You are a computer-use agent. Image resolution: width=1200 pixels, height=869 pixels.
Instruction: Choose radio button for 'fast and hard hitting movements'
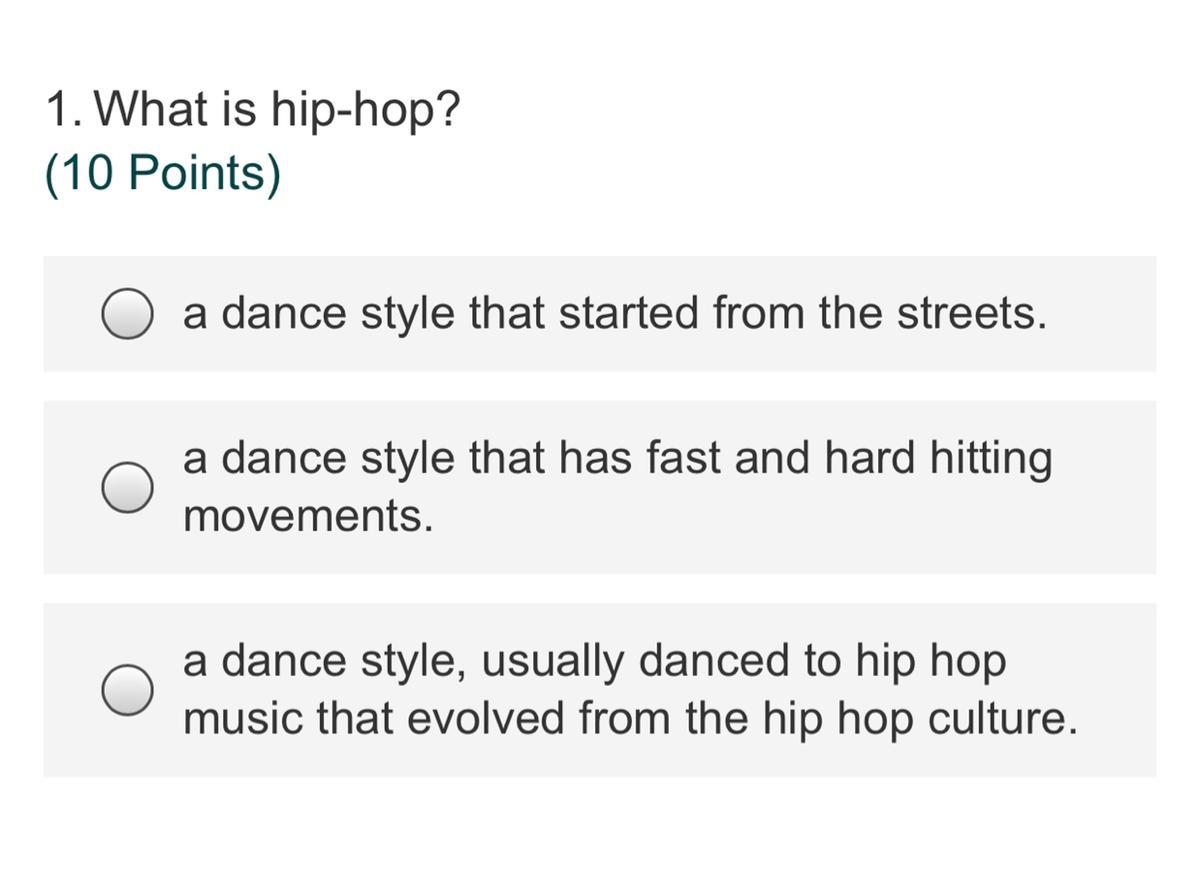(x=127, y=488)
